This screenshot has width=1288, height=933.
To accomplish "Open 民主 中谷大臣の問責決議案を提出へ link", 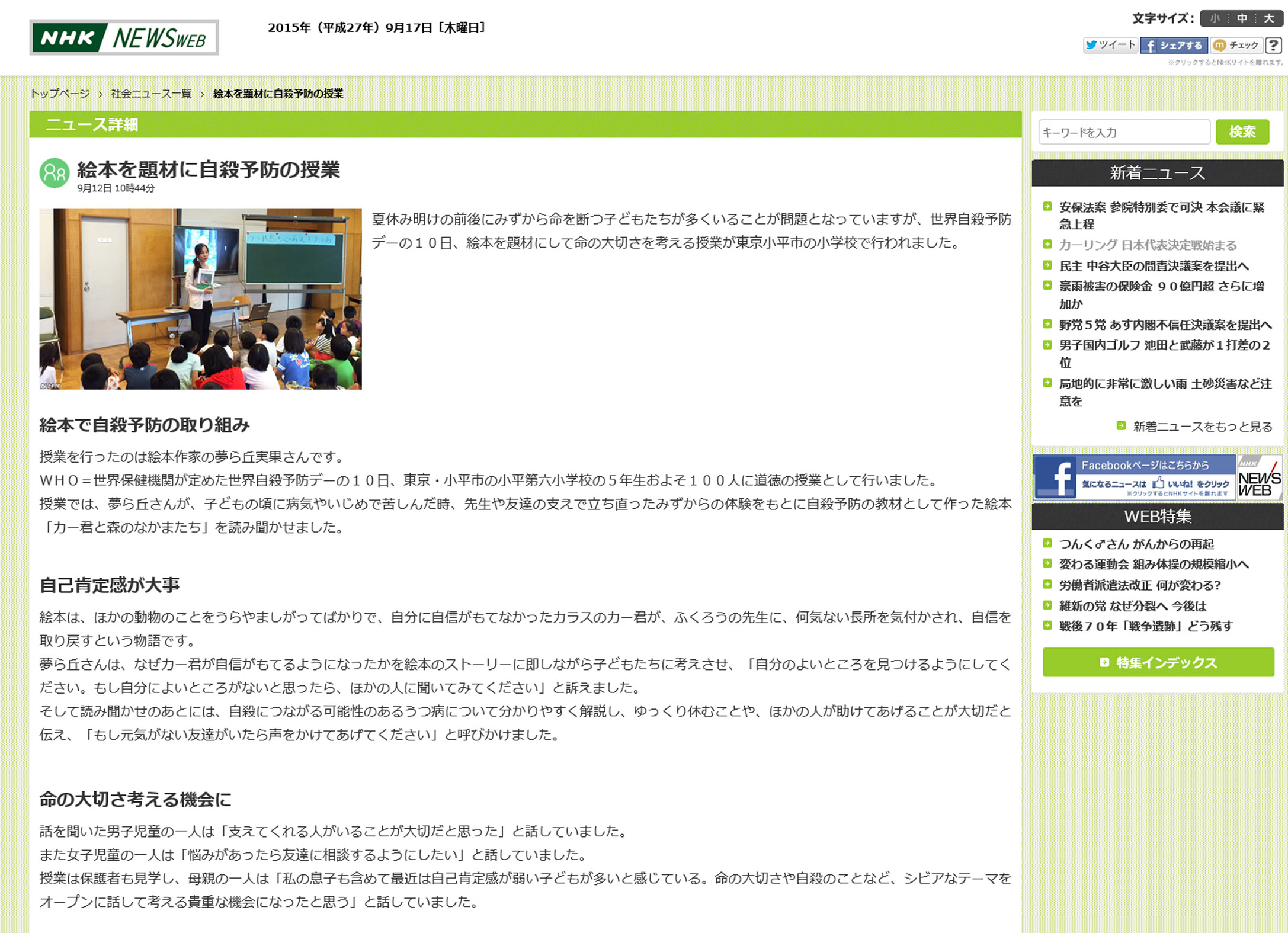I will (x=1154, y=266).
